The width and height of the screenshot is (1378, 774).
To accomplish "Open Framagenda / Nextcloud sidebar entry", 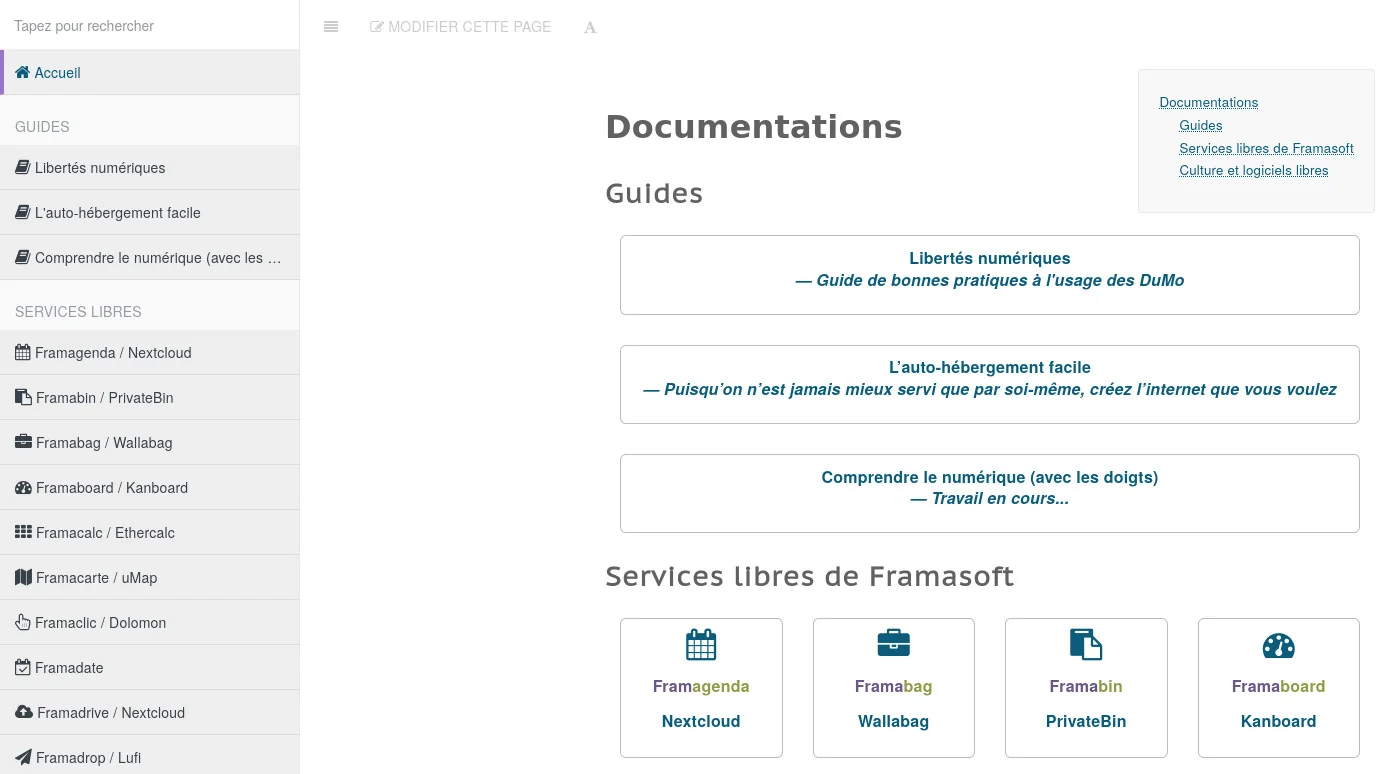I will [x=150, y=353].
